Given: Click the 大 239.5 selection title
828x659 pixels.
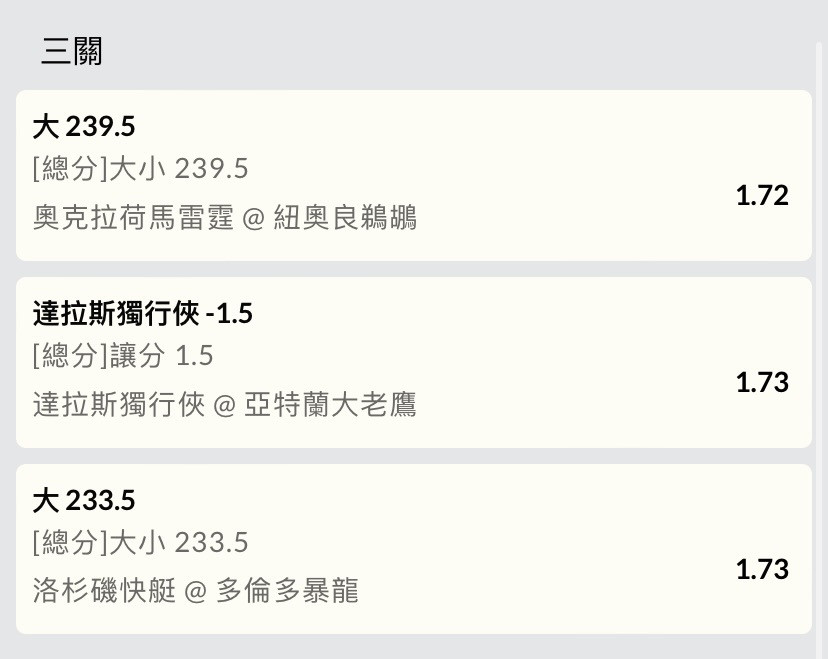Looking at the screenshot, I should pos(84,127).
